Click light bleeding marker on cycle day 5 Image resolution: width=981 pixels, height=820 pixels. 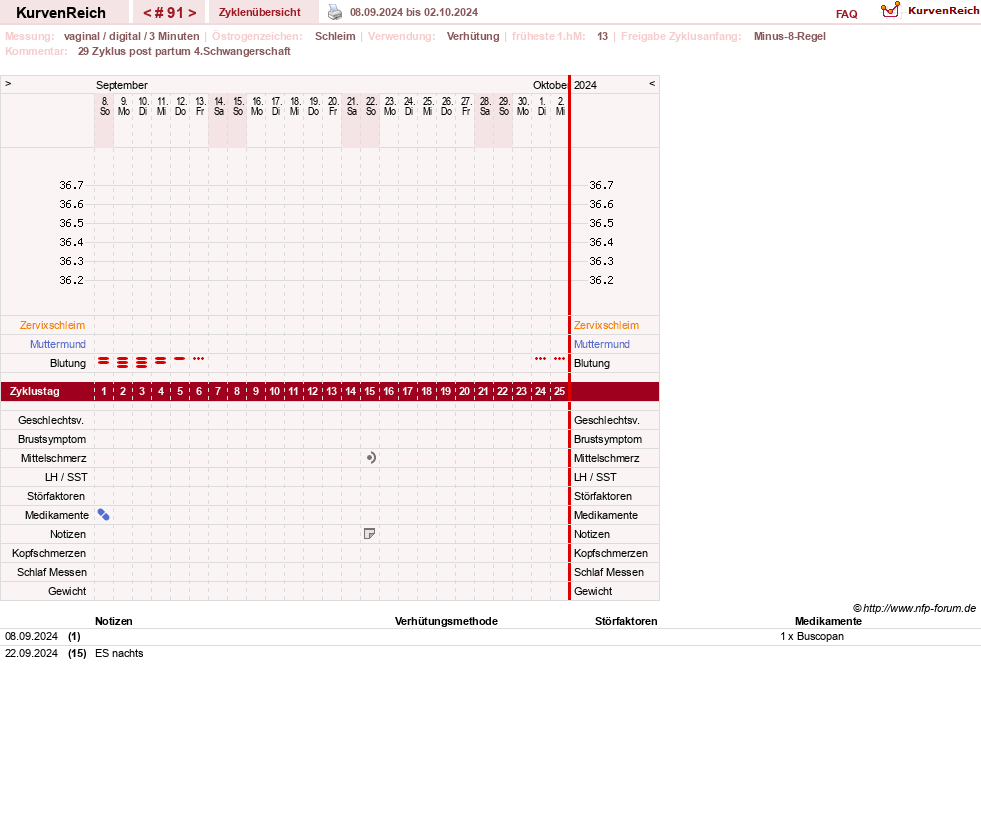tap(180, 358)
